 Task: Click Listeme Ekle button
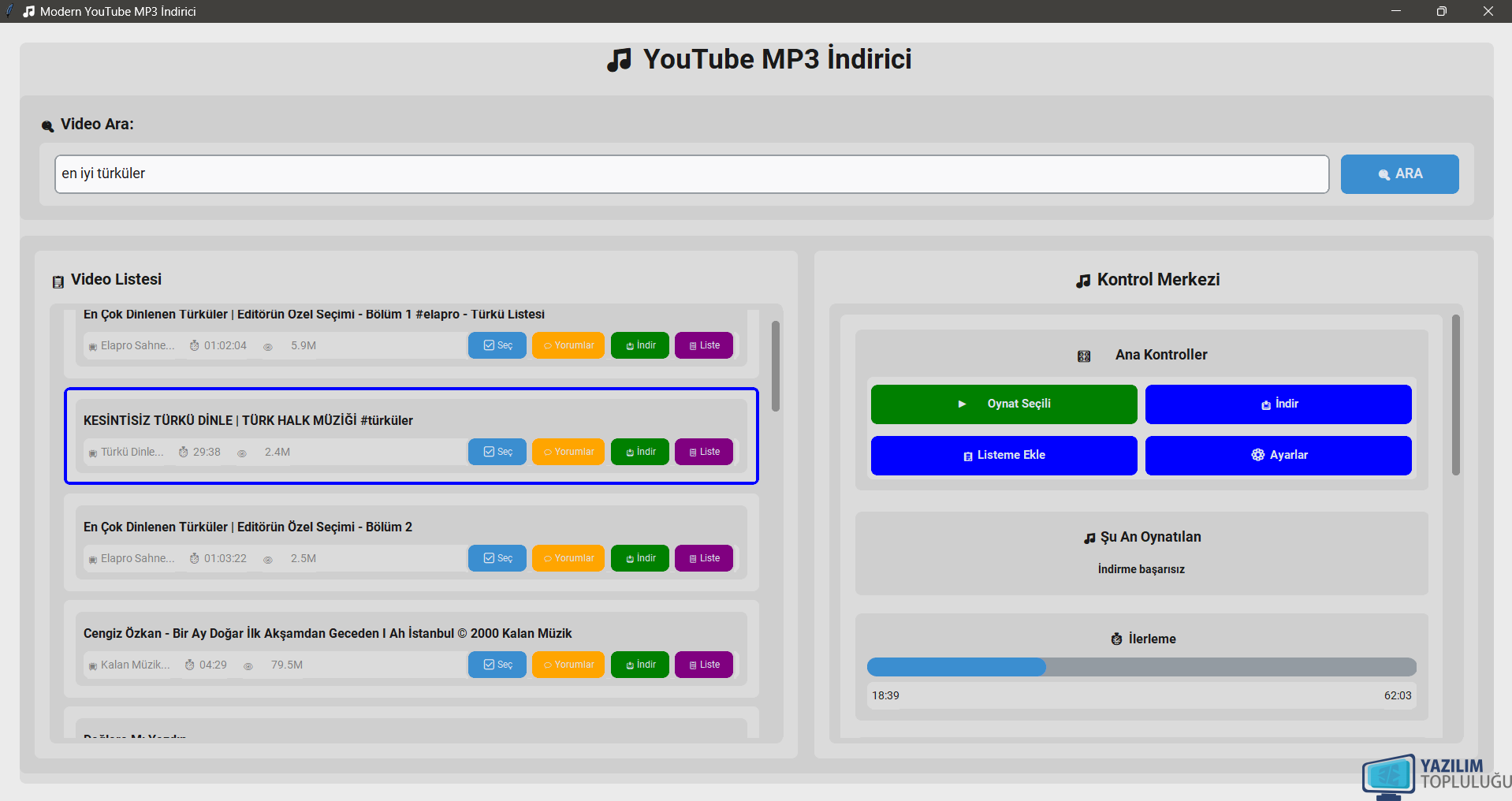[x=1004, y=456]
